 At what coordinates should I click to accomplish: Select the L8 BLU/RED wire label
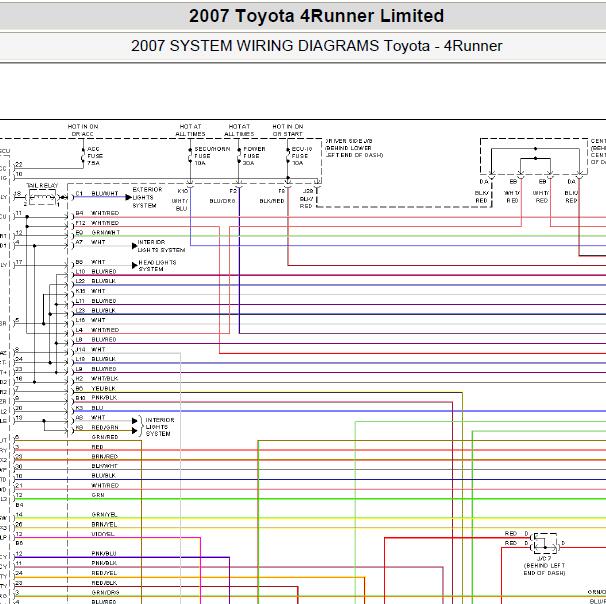coord(96,340)
